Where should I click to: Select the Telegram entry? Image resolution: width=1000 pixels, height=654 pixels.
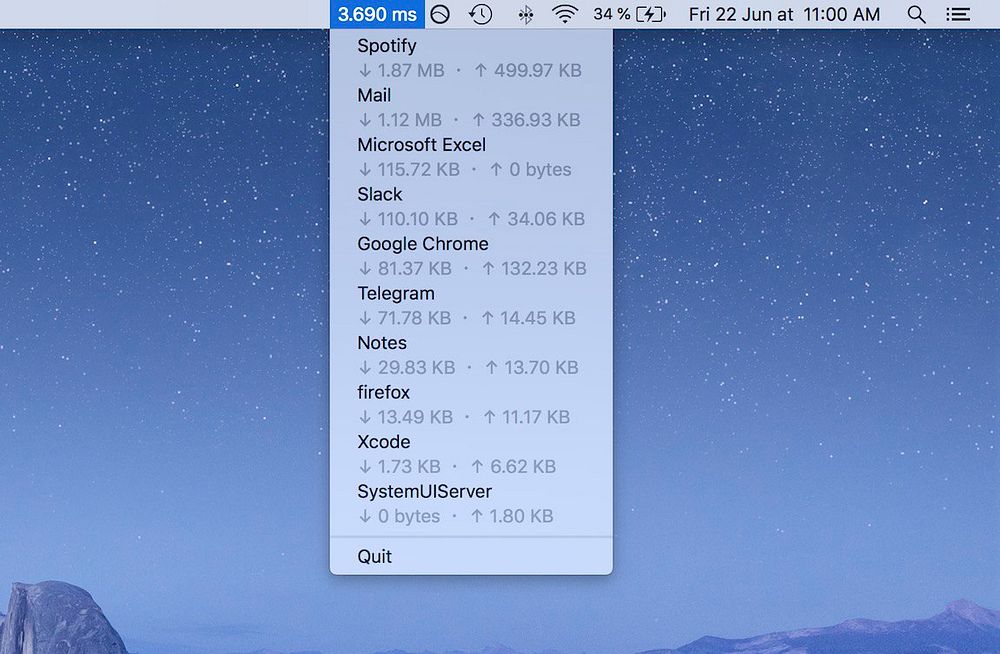pos(396,294)
